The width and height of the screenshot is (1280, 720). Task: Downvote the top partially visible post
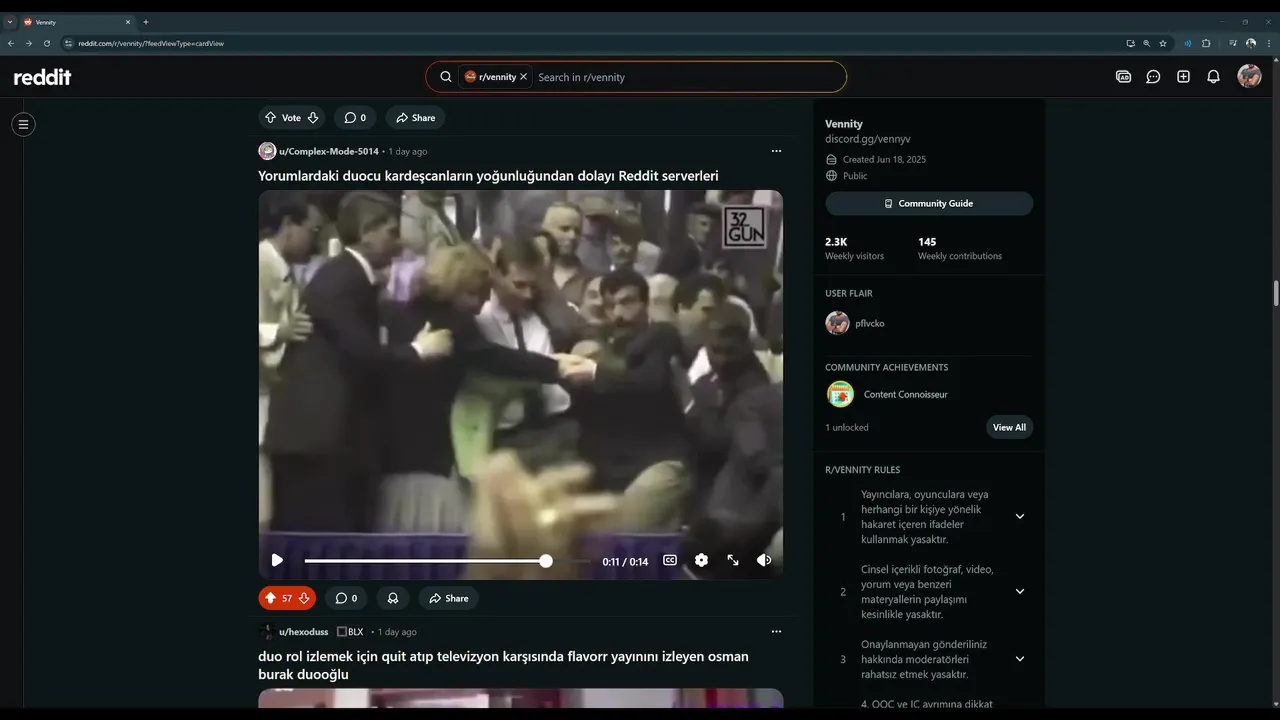pos(313,118)
